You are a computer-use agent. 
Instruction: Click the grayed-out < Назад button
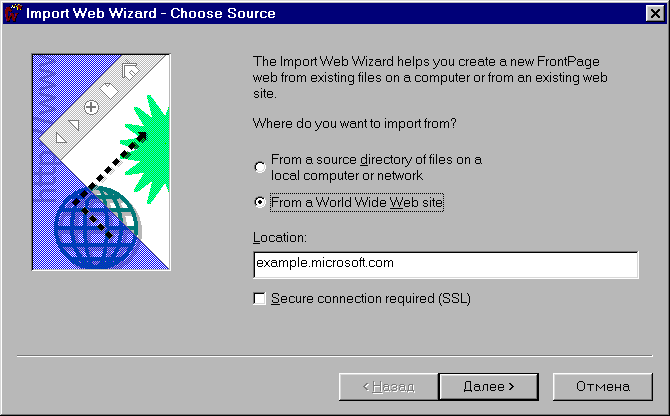(387, 385)
